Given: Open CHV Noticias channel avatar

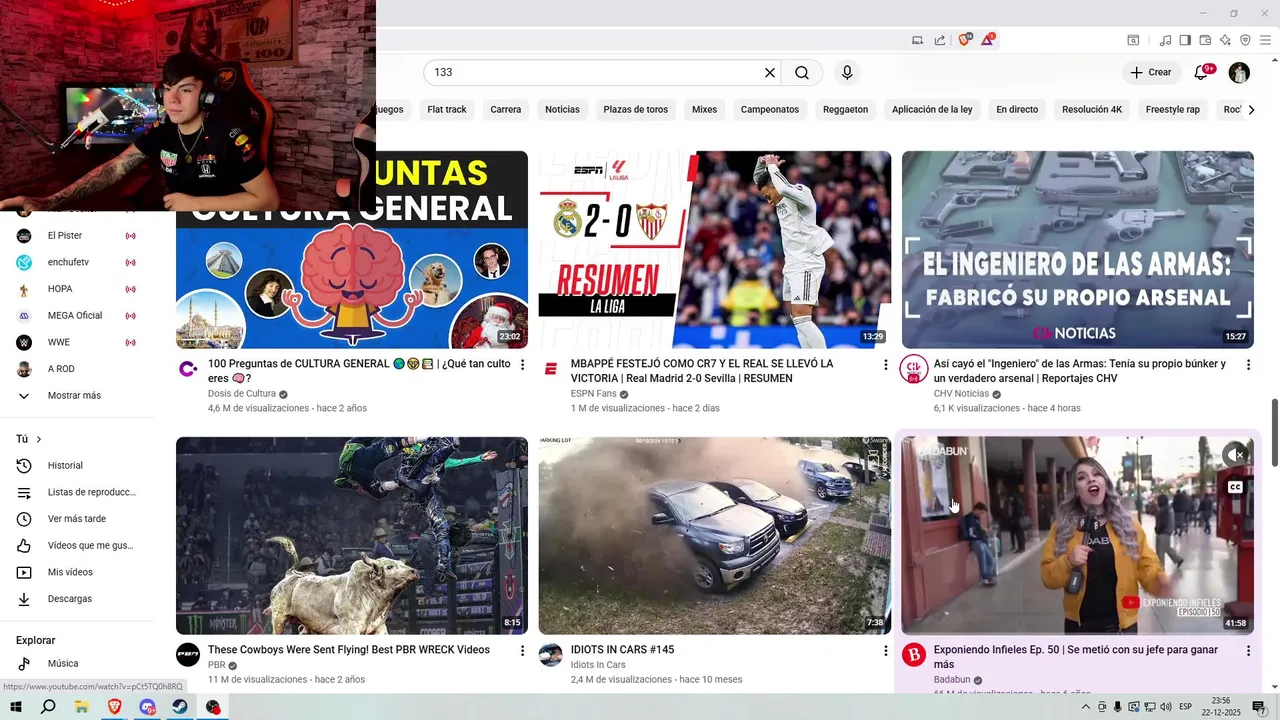Looking at the screenshot, I should tap(914, 369).
